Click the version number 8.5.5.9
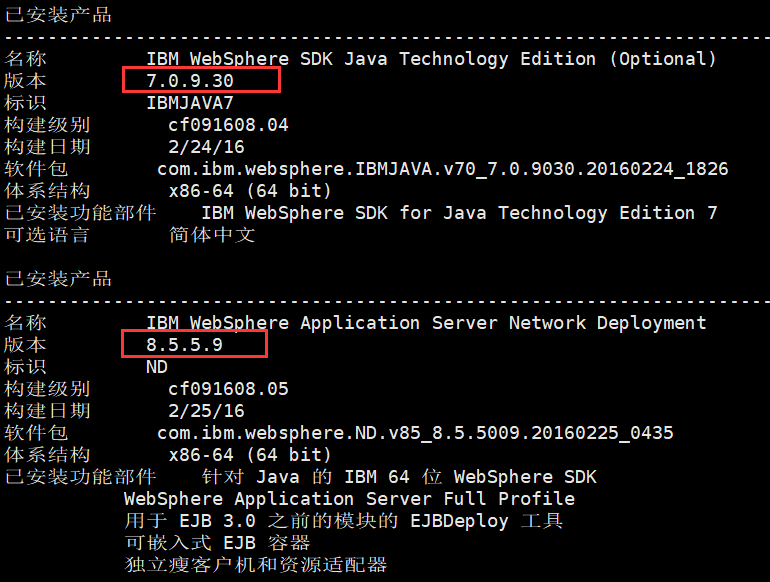 pos(184,345)
